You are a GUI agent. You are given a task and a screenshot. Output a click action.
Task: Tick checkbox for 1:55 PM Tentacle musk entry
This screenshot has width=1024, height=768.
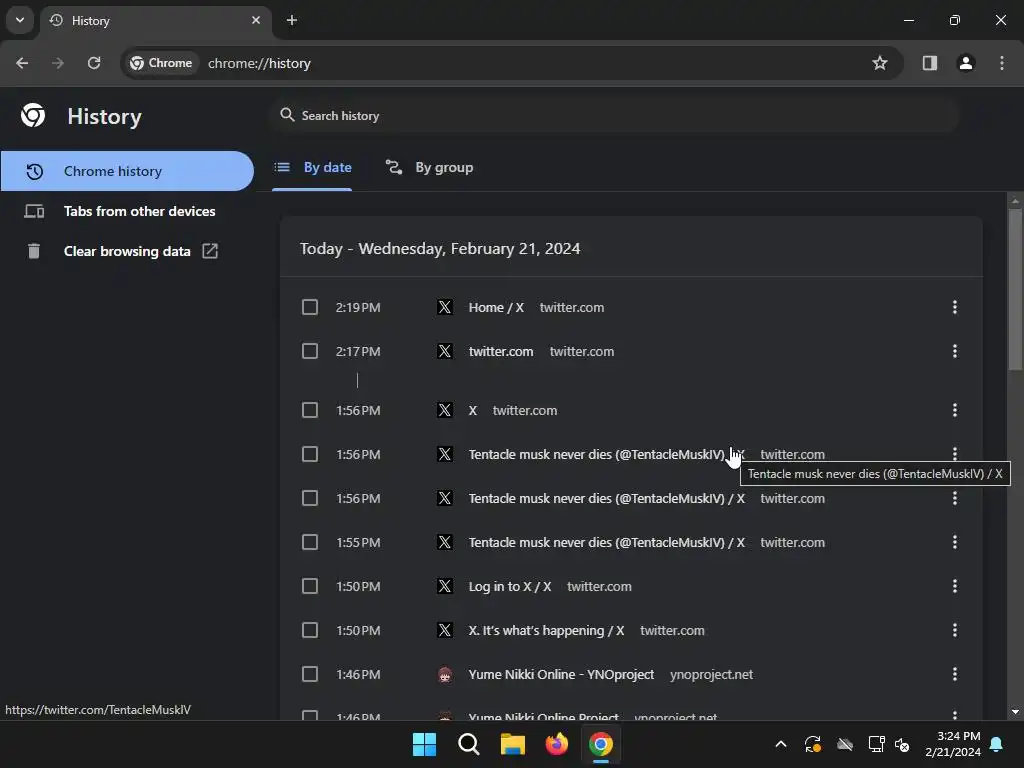tap(310, 542)
